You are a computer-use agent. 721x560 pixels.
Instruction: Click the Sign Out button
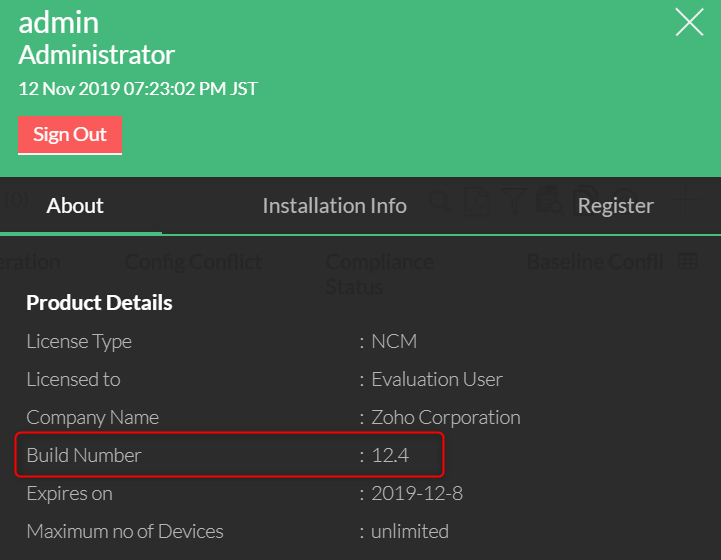click(70, 135)
